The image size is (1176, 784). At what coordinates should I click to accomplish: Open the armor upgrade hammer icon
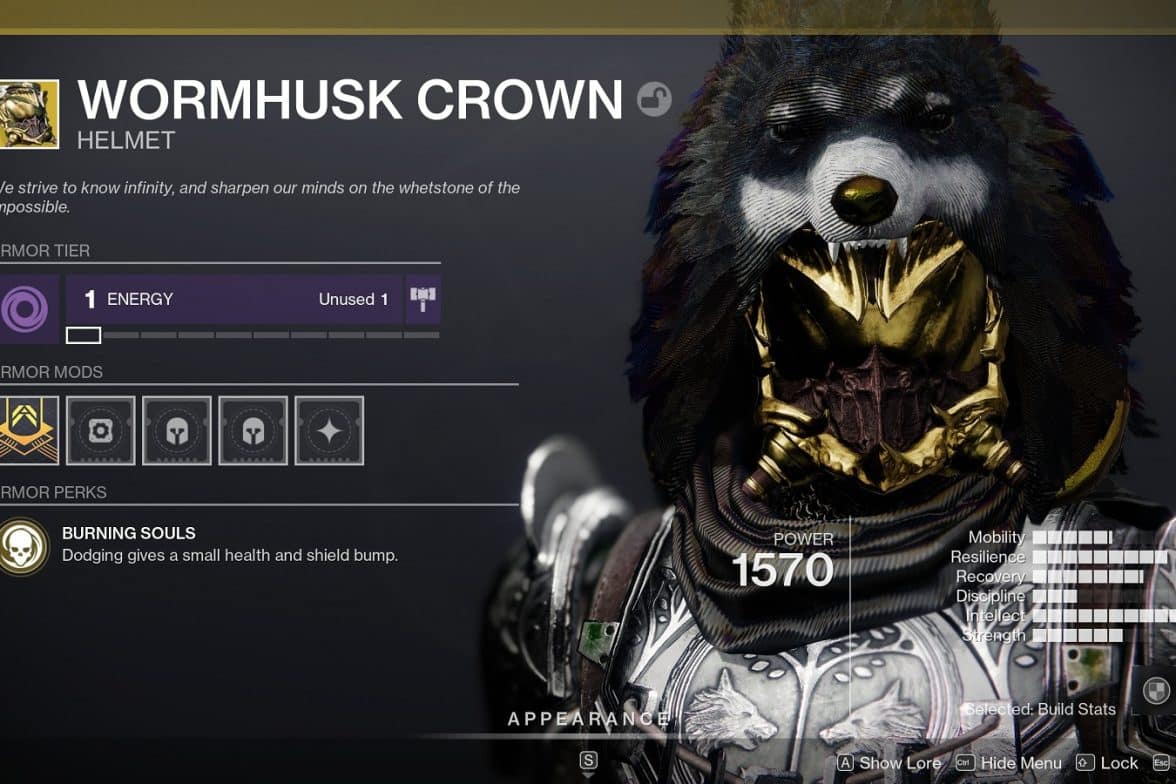[423, 299]
